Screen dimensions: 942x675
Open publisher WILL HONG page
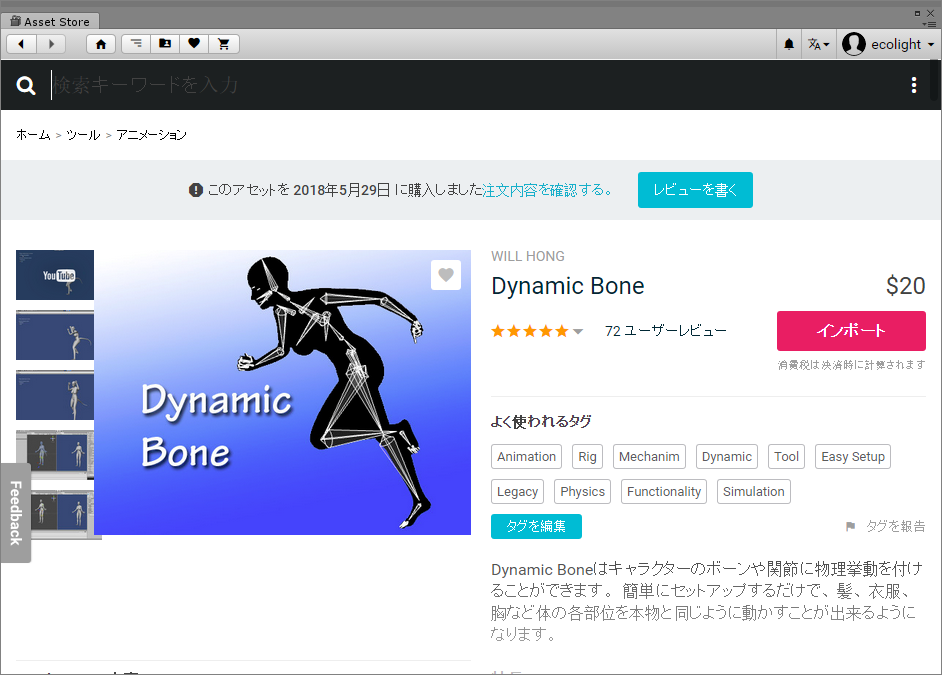click(527, 256)
